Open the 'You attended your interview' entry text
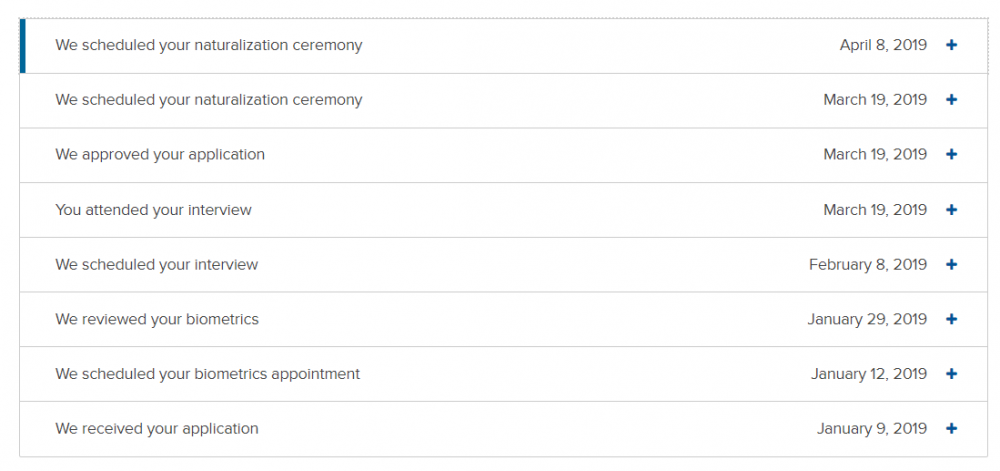This screenshot has height=471, width=1000. 153,210
